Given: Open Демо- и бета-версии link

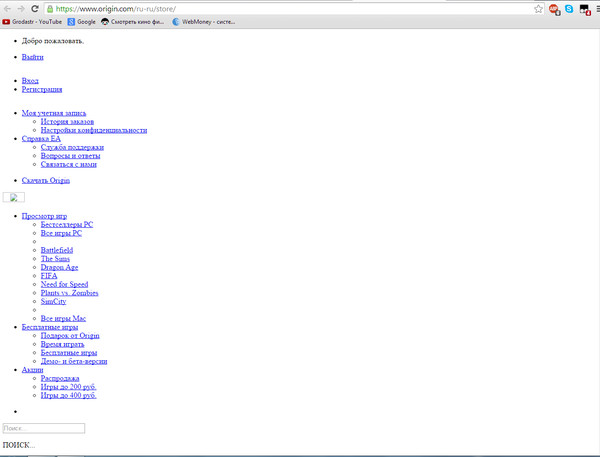Looking at the screenshot, I should click(74, 361).
